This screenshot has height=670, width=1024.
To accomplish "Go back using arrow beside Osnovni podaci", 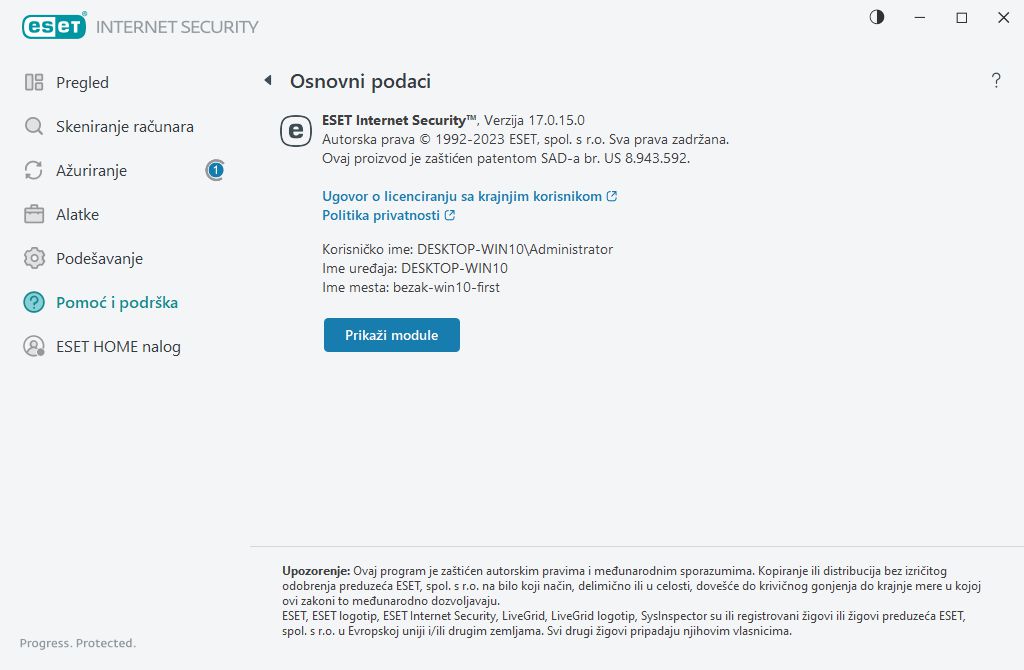I will coord(268,81).
